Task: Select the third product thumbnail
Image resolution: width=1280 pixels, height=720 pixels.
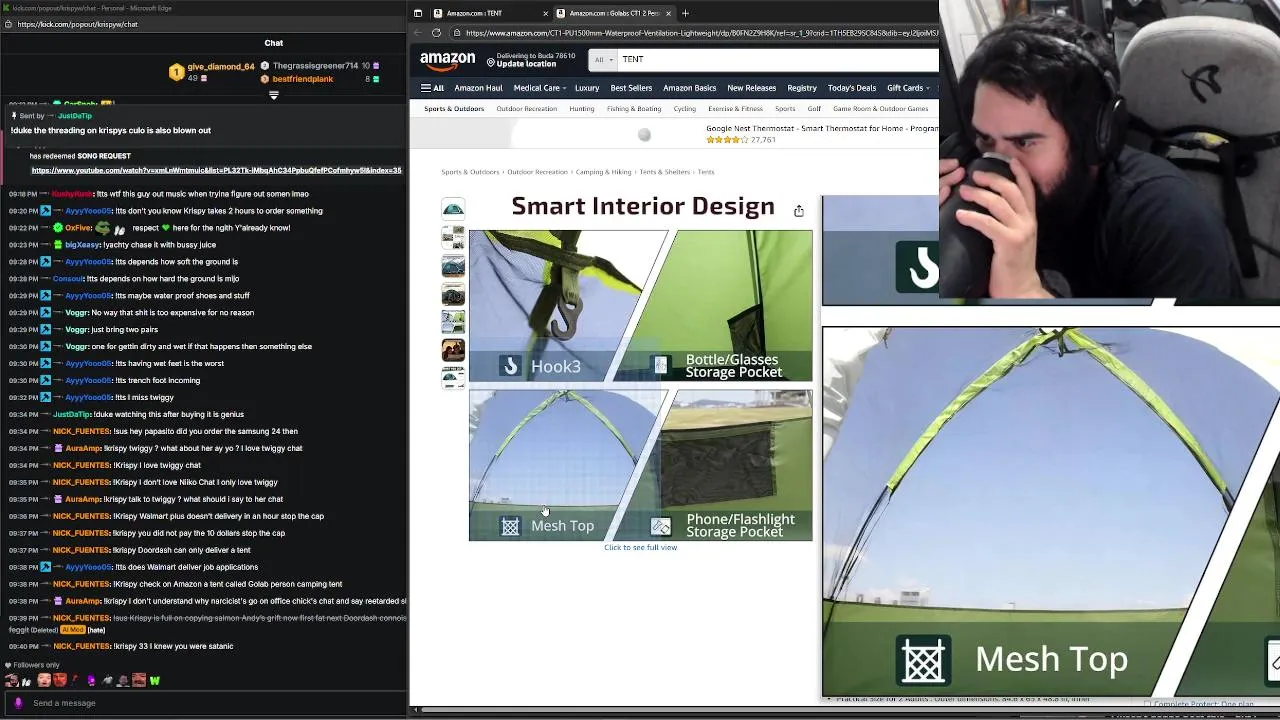Action: 453,265
